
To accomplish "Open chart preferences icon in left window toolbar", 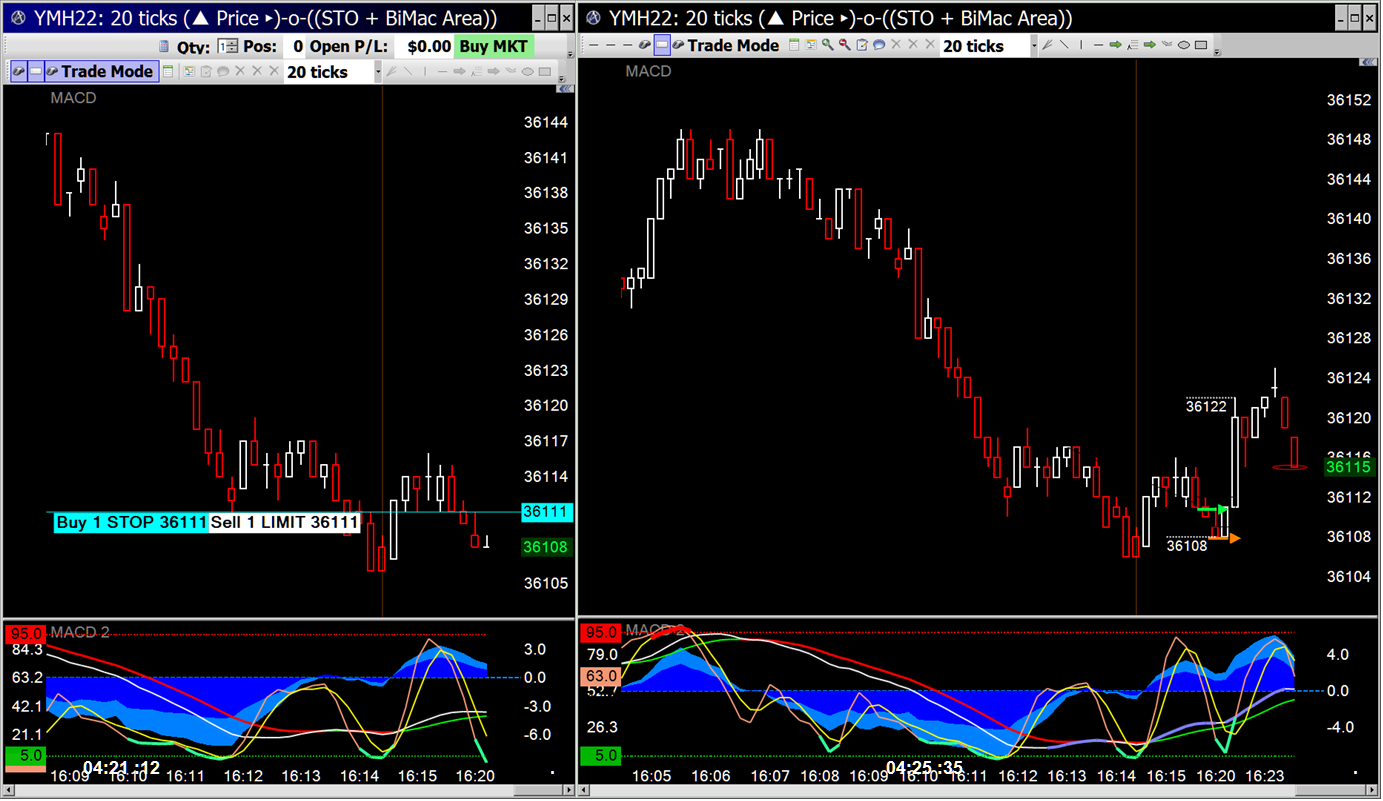I will [x=190, y=71].
